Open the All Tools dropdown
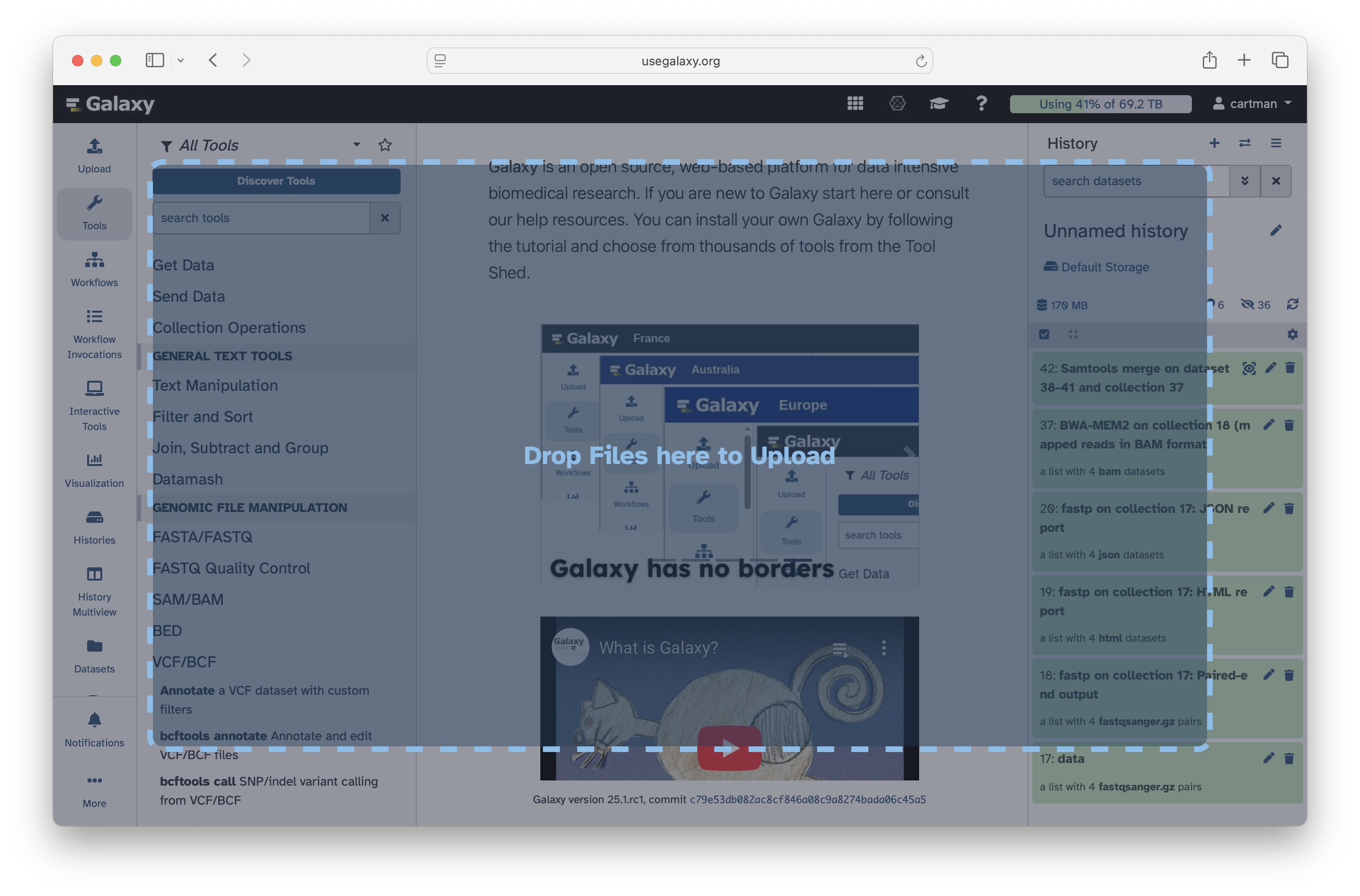This screenshot has height=896, width=1360. 356,144
